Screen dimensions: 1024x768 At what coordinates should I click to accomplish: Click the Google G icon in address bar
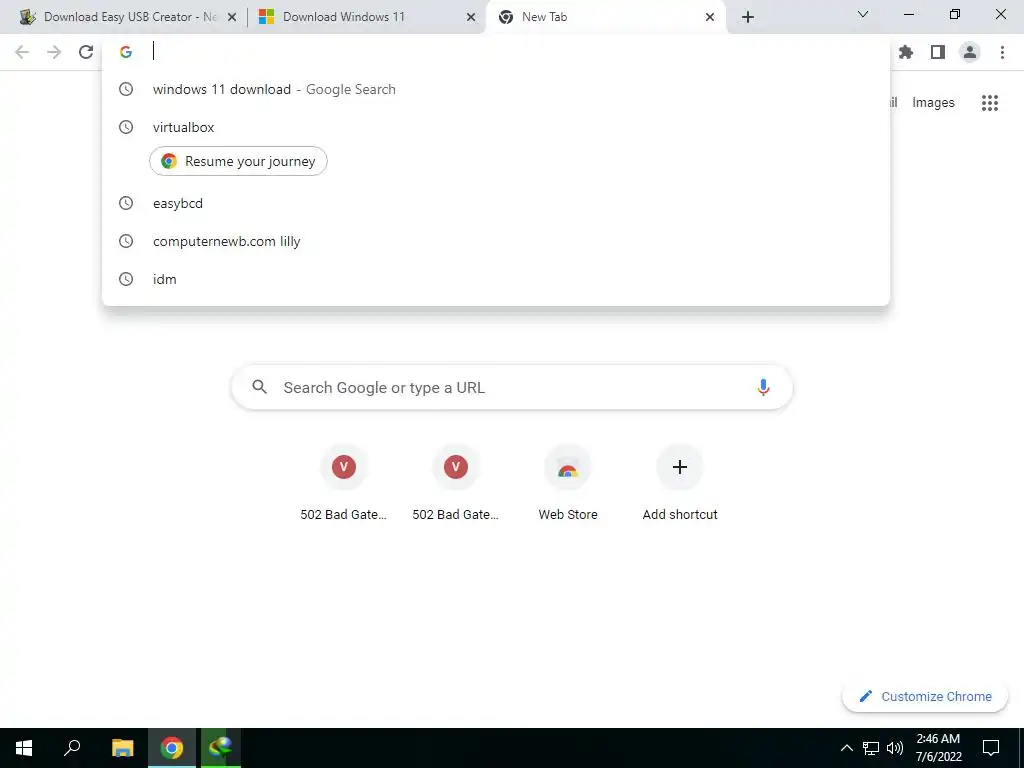point(126,52)
